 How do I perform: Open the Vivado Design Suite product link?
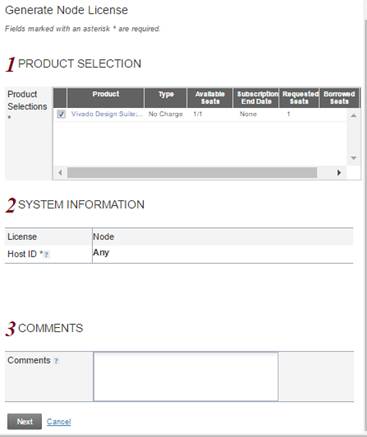[107, 114]
